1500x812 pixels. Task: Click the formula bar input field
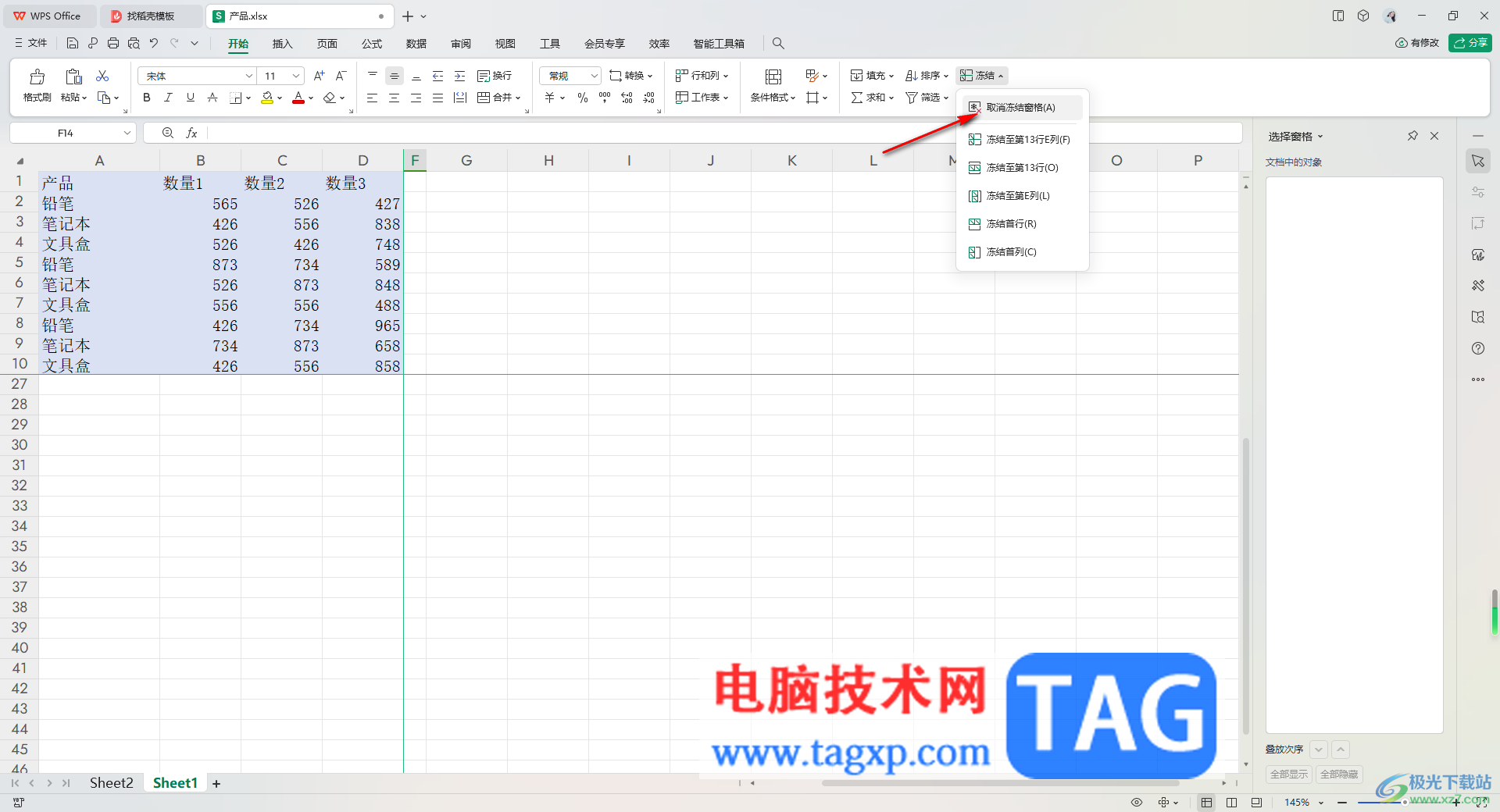pyautogui.click(x=723, y=134)
